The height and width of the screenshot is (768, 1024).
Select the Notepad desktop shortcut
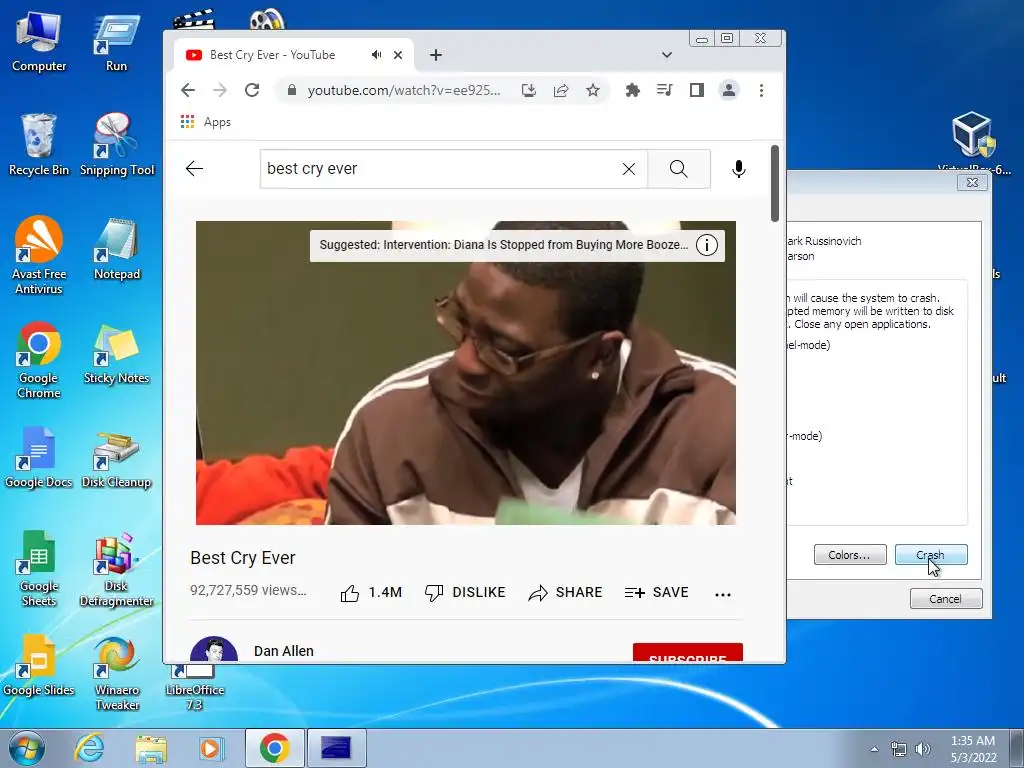pyautogui.click(x=117, y=249)
